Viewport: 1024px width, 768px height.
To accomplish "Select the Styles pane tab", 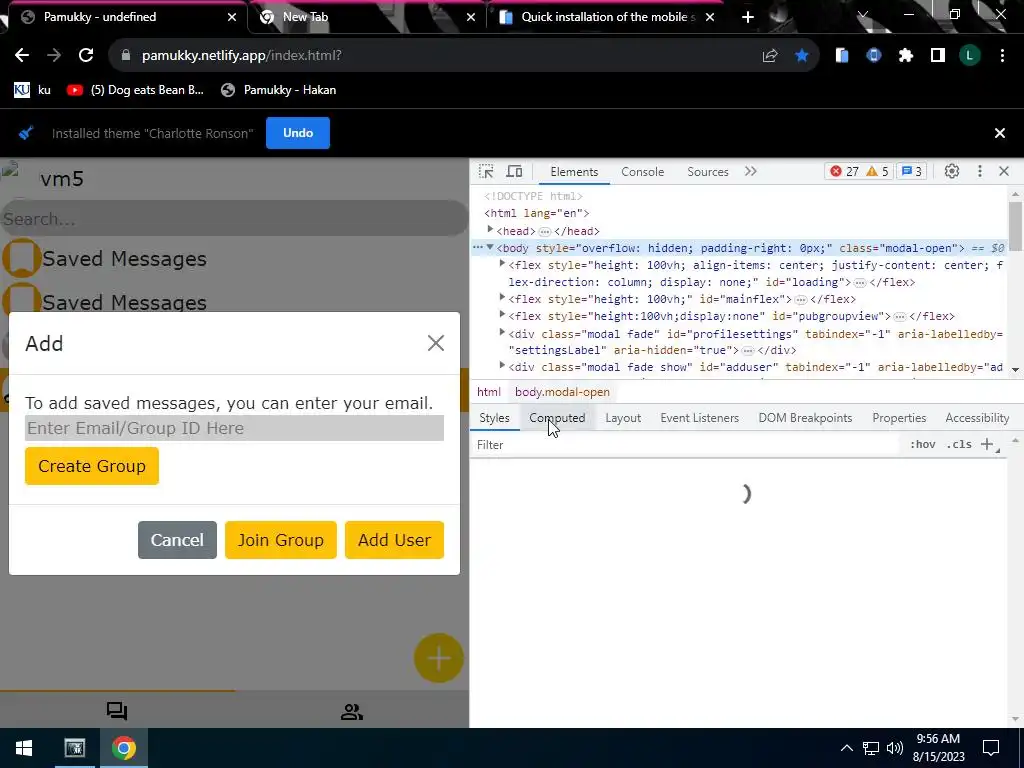I will 494,418.
